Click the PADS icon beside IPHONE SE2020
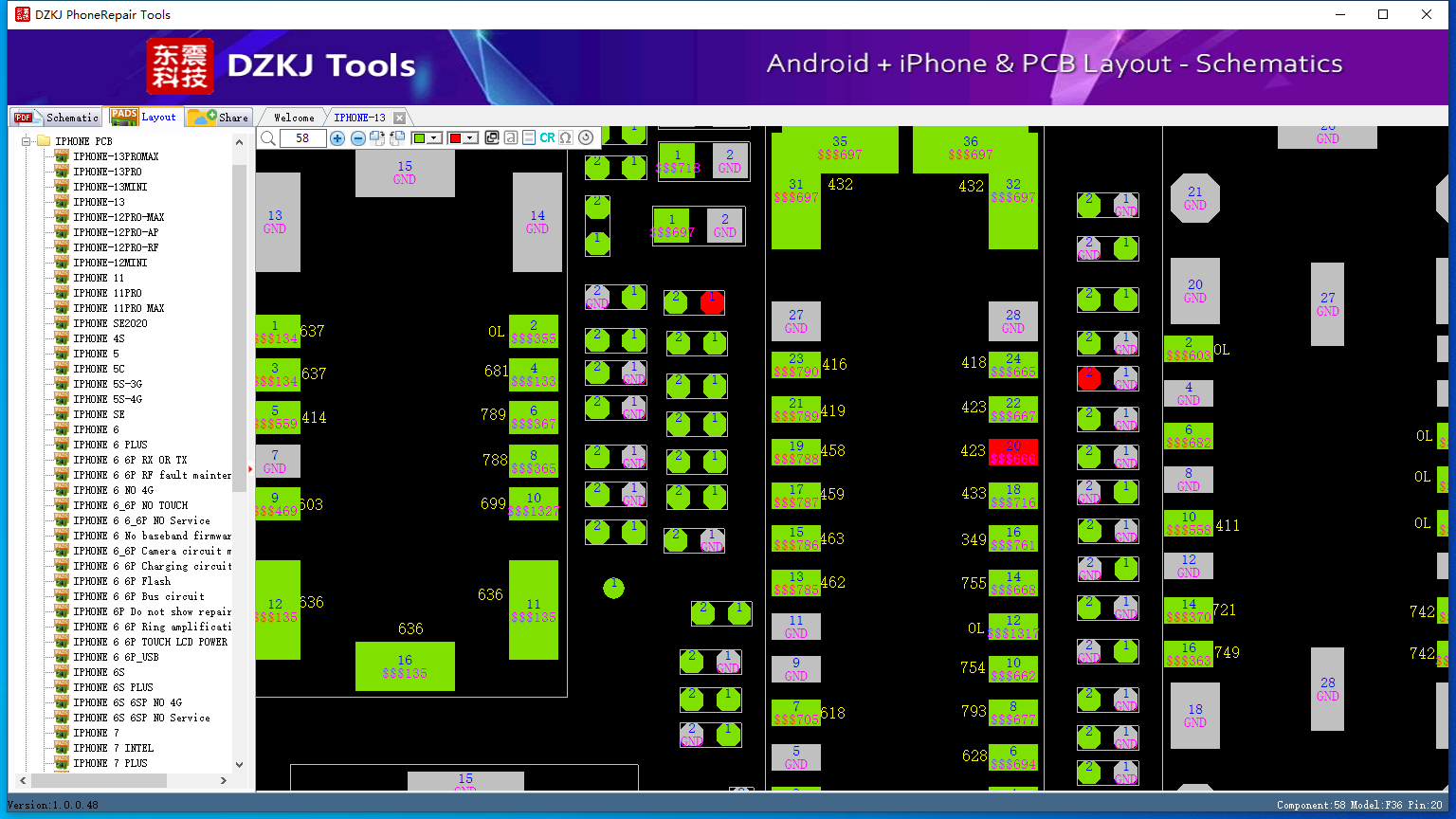The width and height of the screenshot is (1456, 819). tap(62, 323)
